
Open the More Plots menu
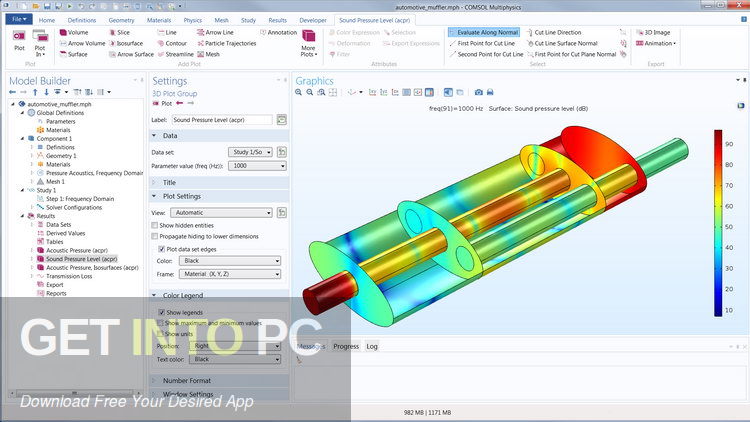coord(309,43)
